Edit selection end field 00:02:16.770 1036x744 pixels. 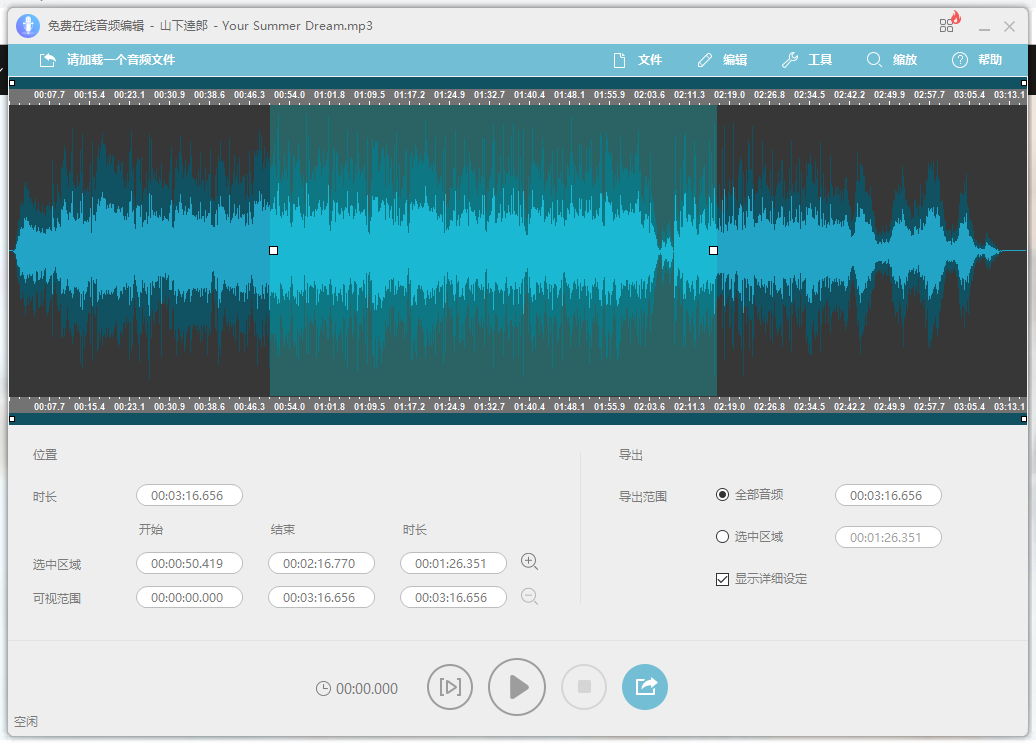tap(321, 564)
